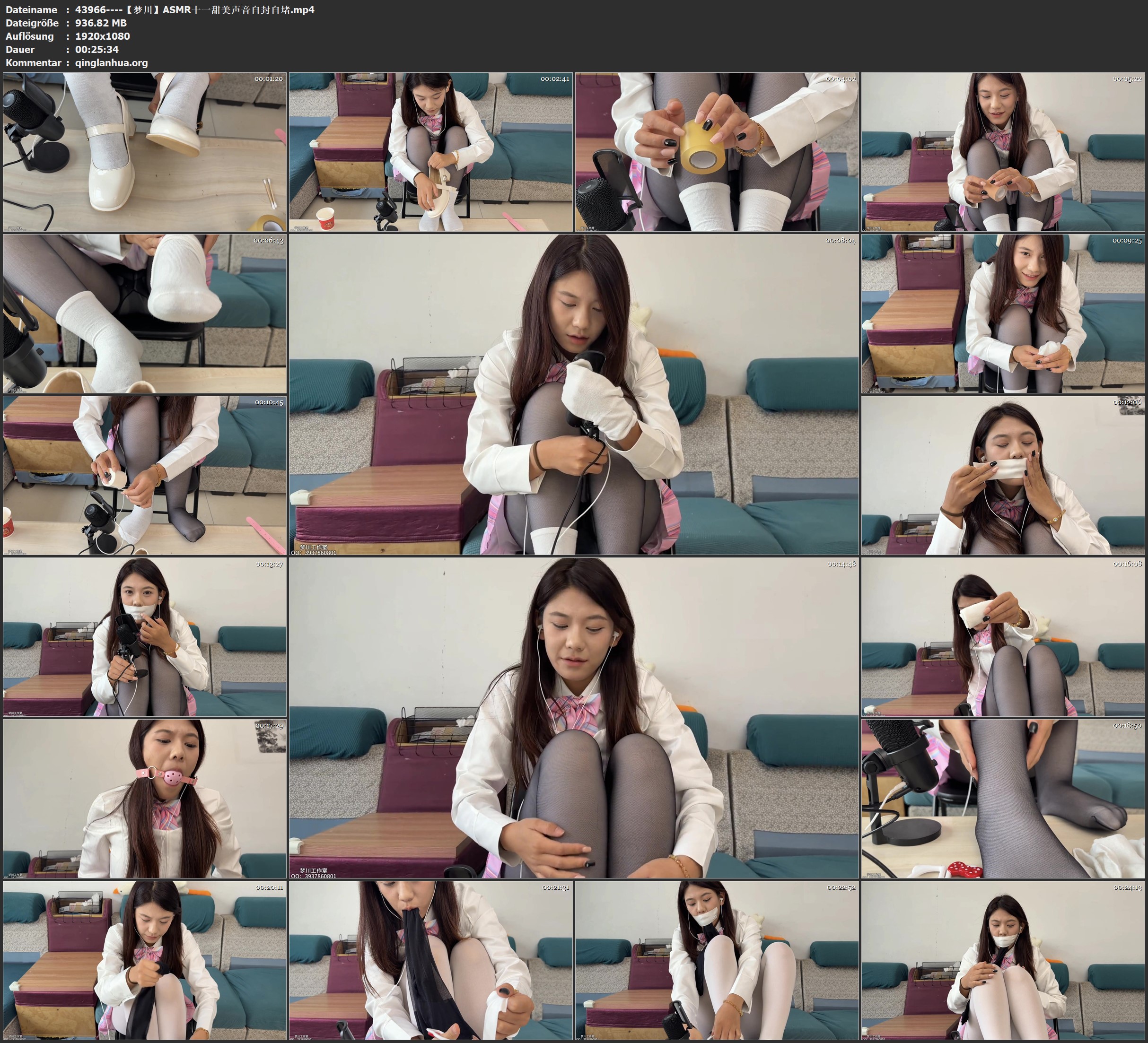Open the large 00:14:48 thumbnail
This screenshot has width=1148, height=1043.
point(573,718)
